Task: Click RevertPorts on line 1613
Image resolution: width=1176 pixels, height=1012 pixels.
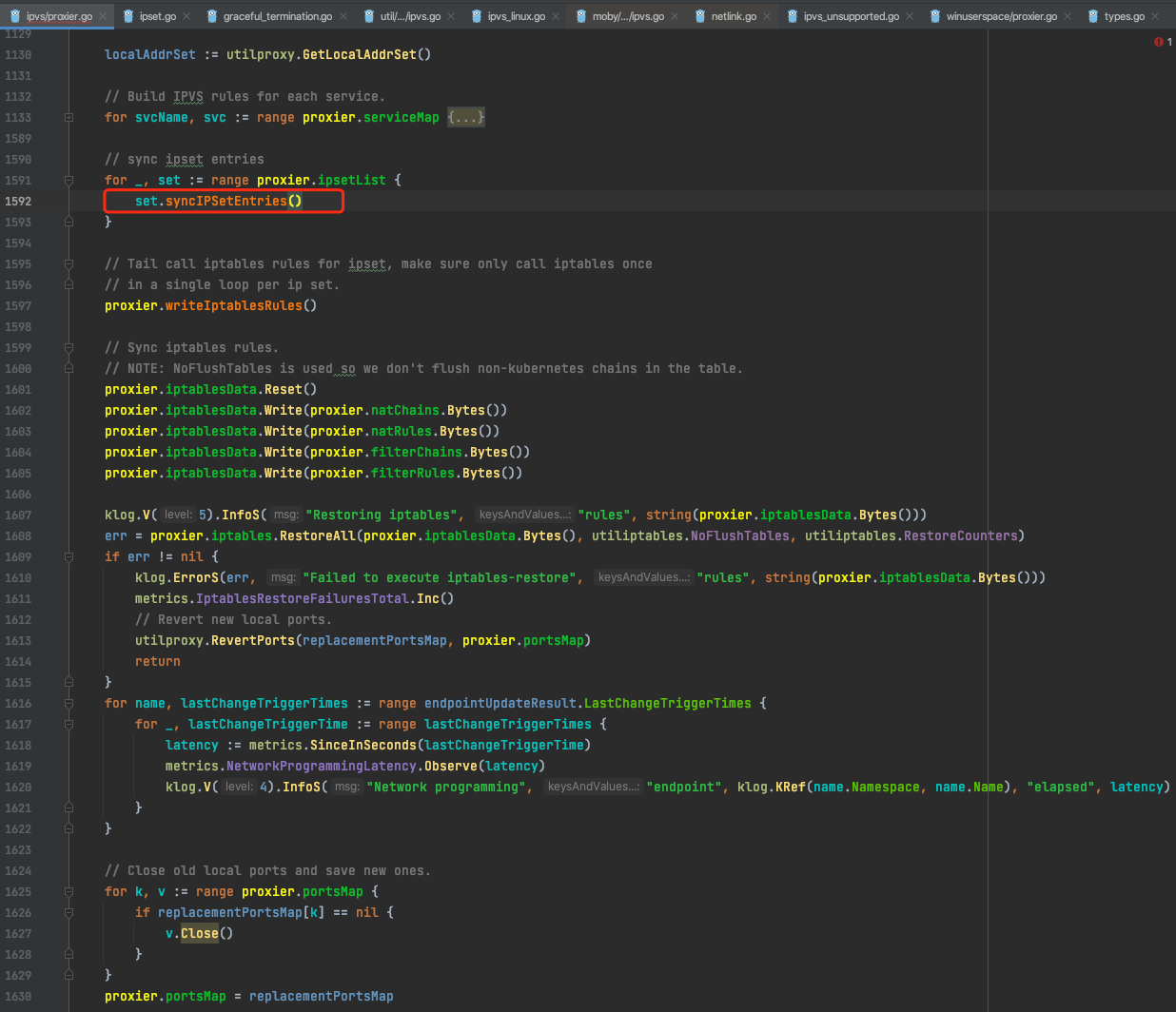Action: pyautogui.click(x=253, y=641)
